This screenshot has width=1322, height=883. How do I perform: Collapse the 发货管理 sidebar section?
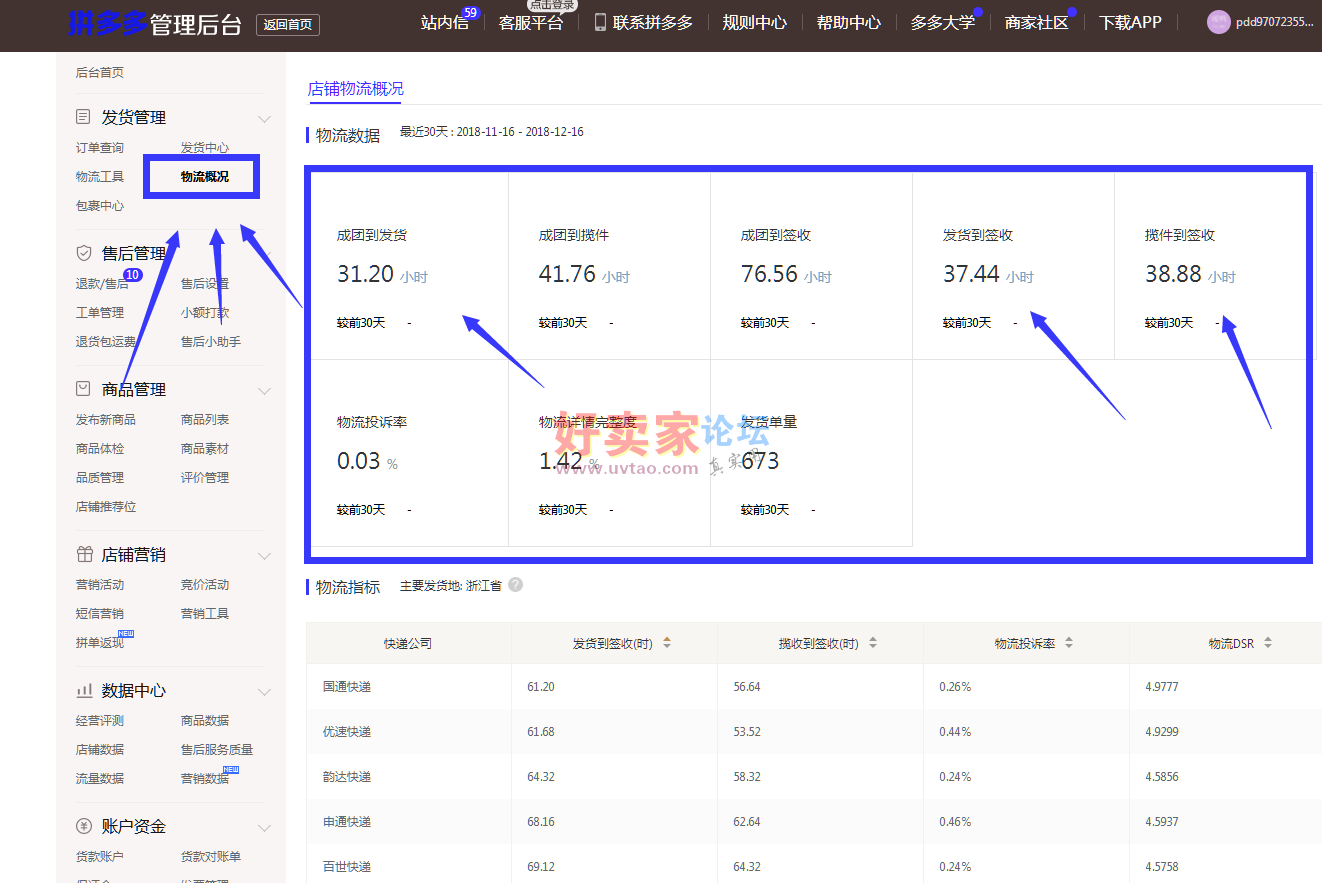tap(264, 119)
